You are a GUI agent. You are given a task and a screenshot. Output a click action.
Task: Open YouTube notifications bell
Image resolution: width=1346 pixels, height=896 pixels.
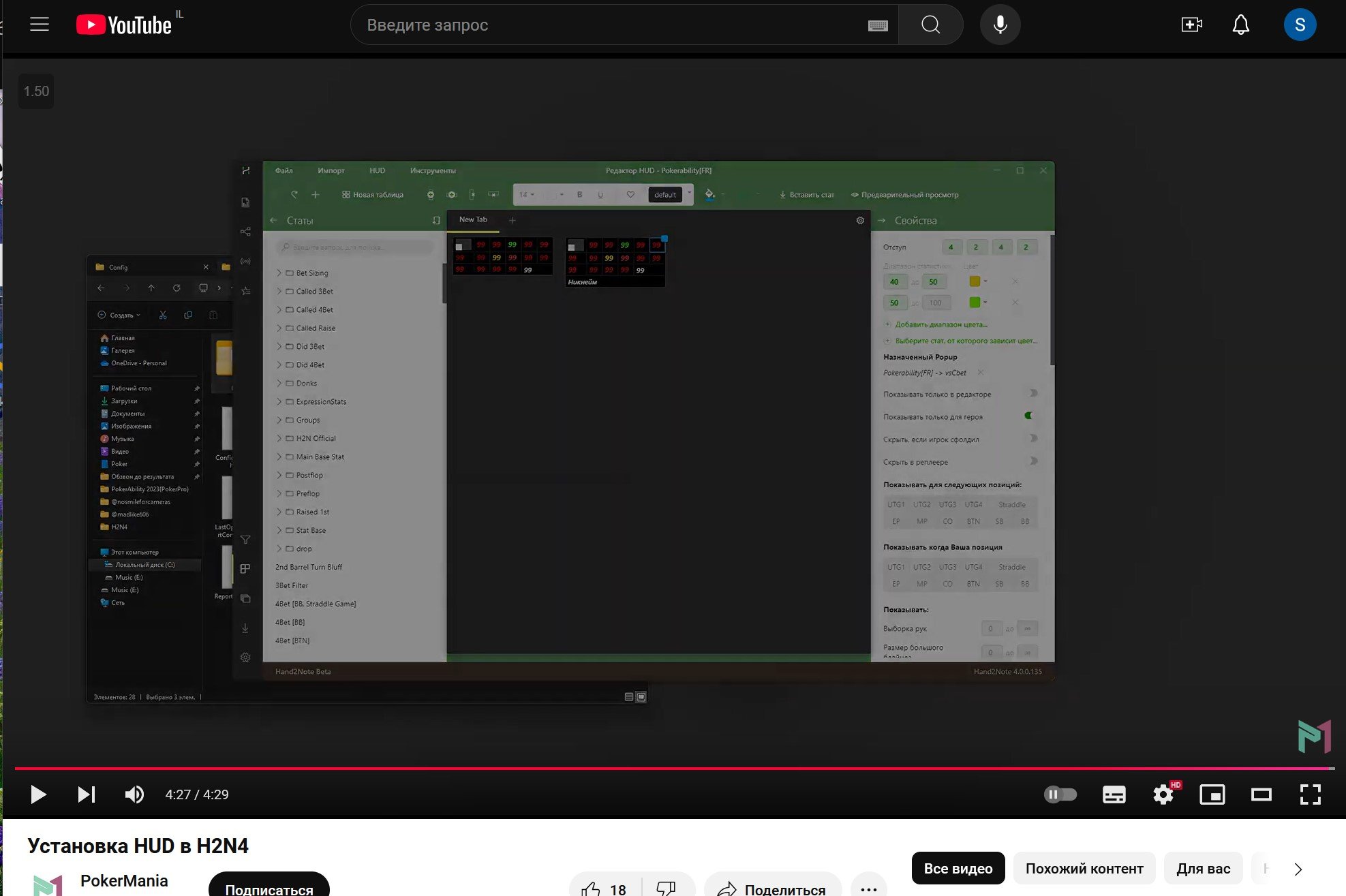[1240, 25]
